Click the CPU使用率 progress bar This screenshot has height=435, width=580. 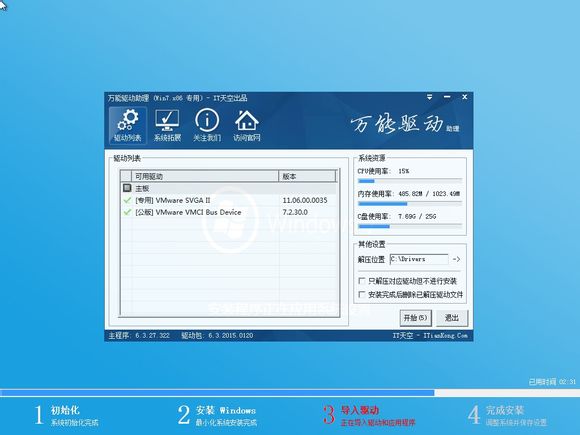tap(410, 181)
